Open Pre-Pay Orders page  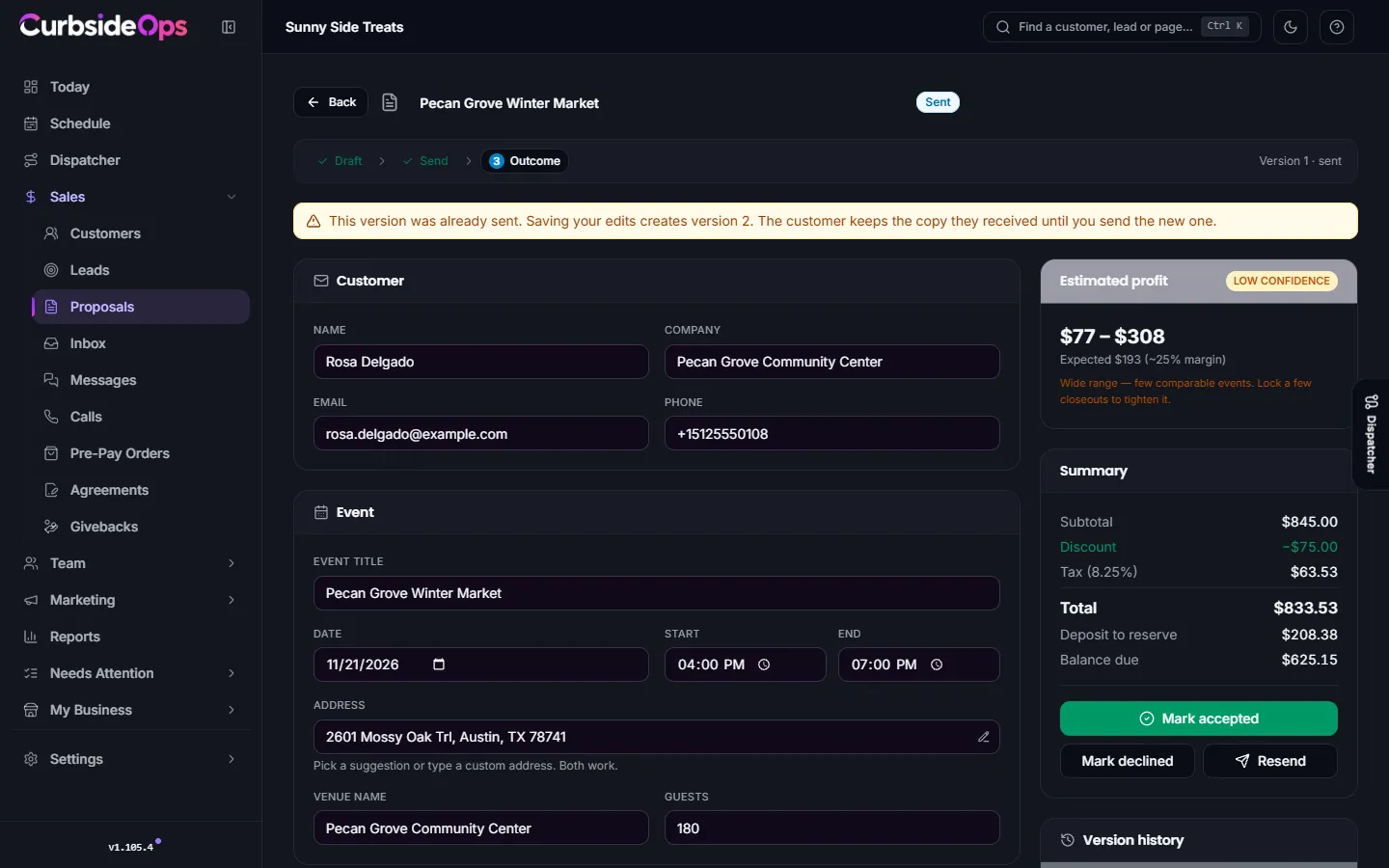pos(141,453)
